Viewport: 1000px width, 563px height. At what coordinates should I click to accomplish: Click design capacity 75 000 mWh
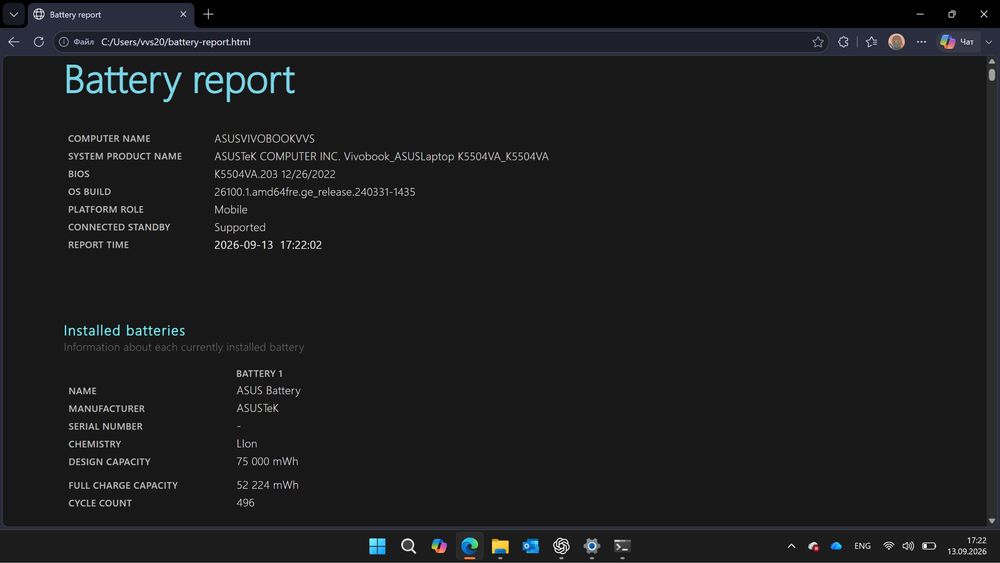pos(267,462)
